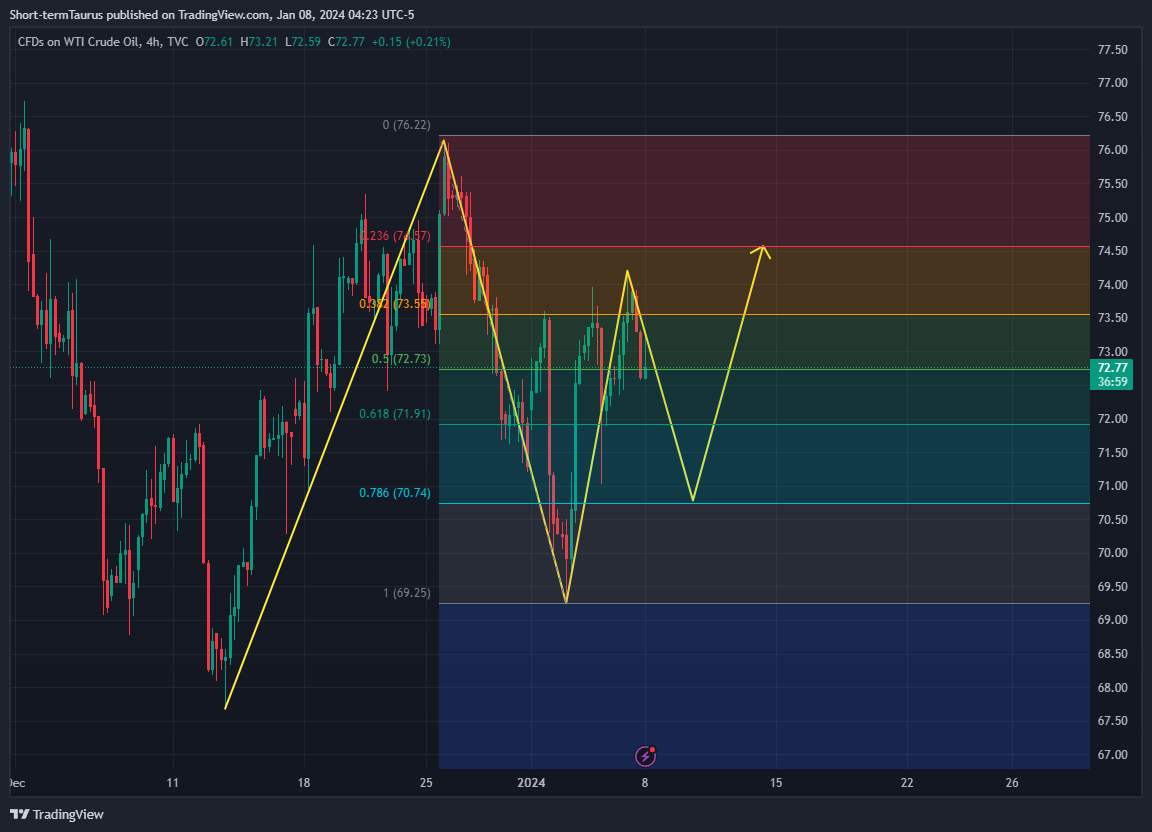Click the Fibonacci label 0 (76.22)
Image resolution: width=1152 pixels, height=832 pixels.
(406, 125)
